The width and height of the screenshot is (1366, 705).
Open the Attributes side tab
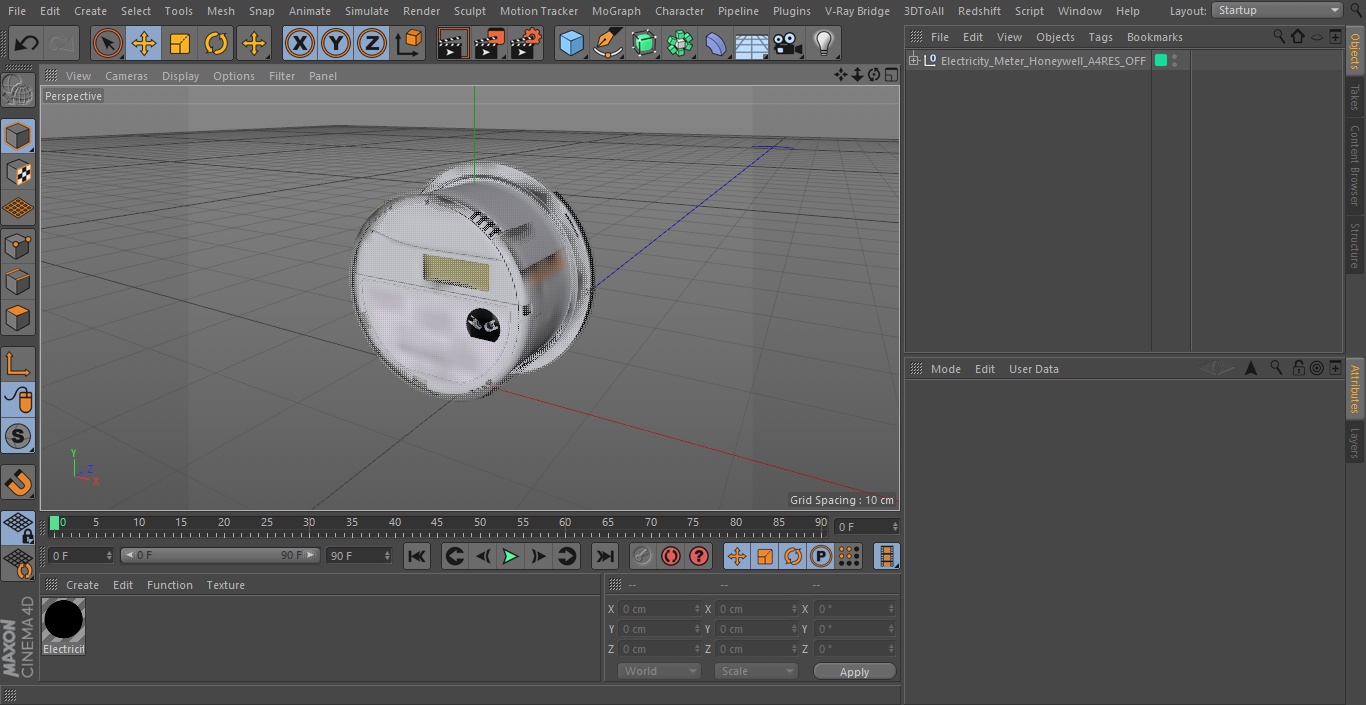pyautogui.click(x=1355, y=389)
